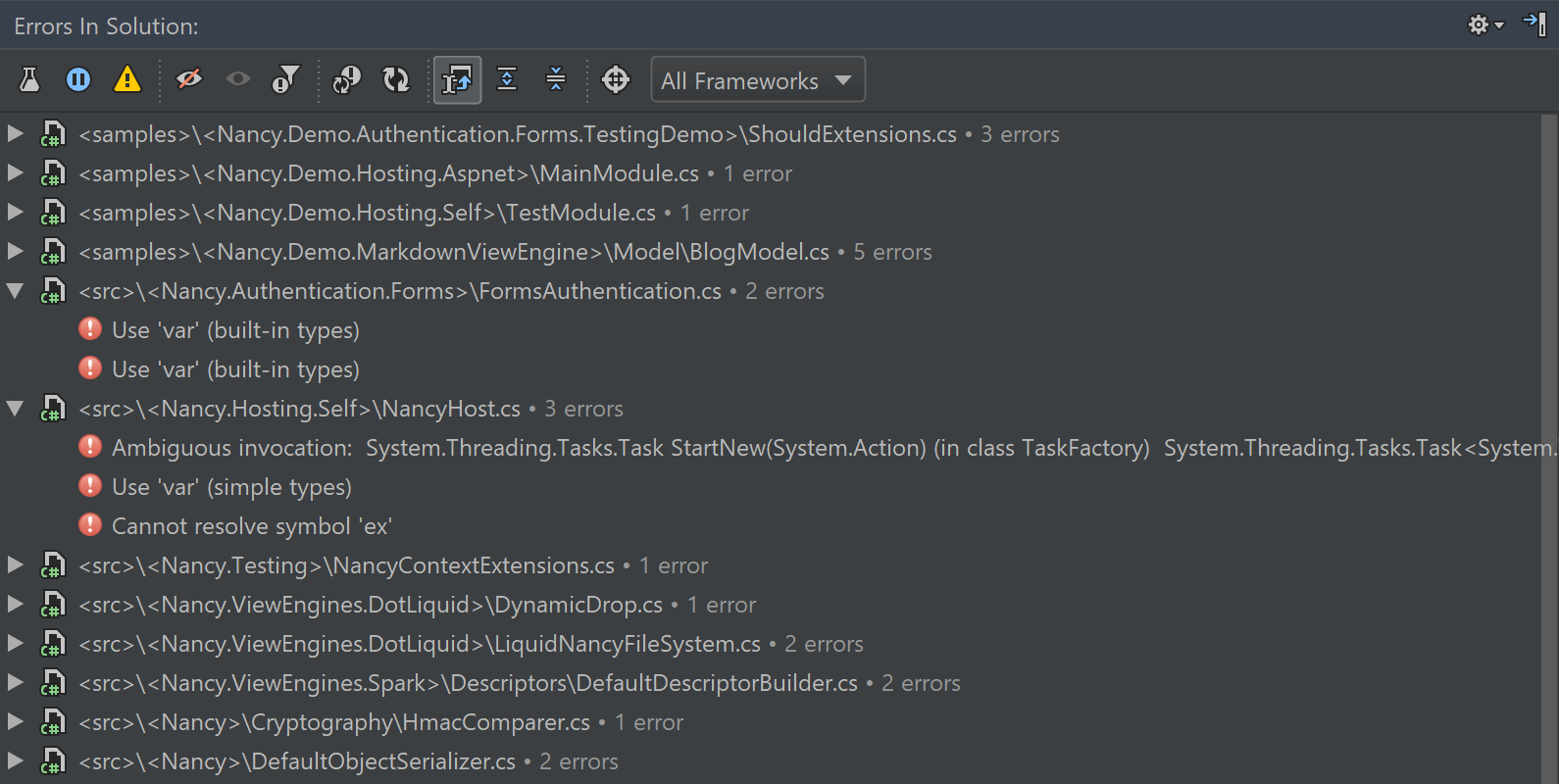The width and height of the screenshot is (1559, 784).
Task: Toggle the yellow warnings triangle
Action: tap(127, 80)
